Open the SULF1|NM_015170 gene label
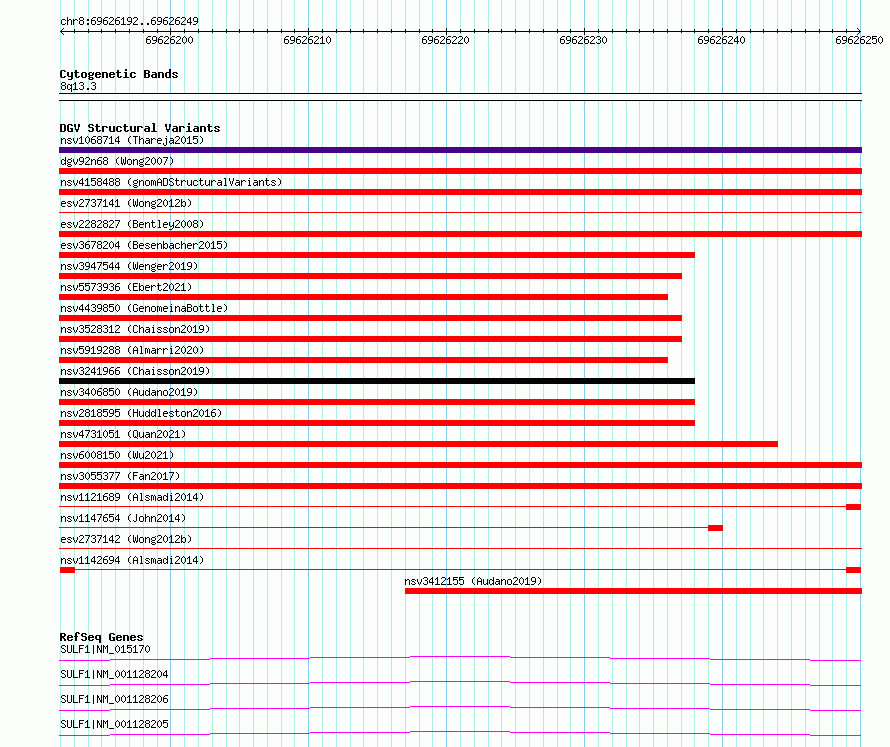The width and height of the screenshot is (890, 747). 105,649
